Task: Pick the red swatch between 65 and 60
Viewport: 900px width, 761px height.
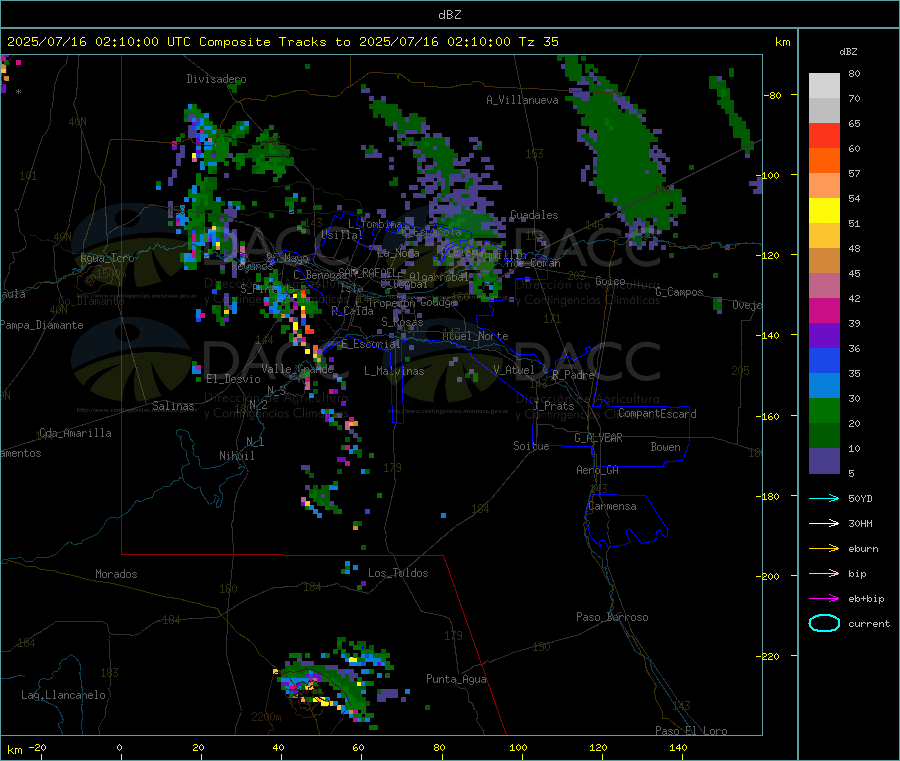Action: click(824, 135)
